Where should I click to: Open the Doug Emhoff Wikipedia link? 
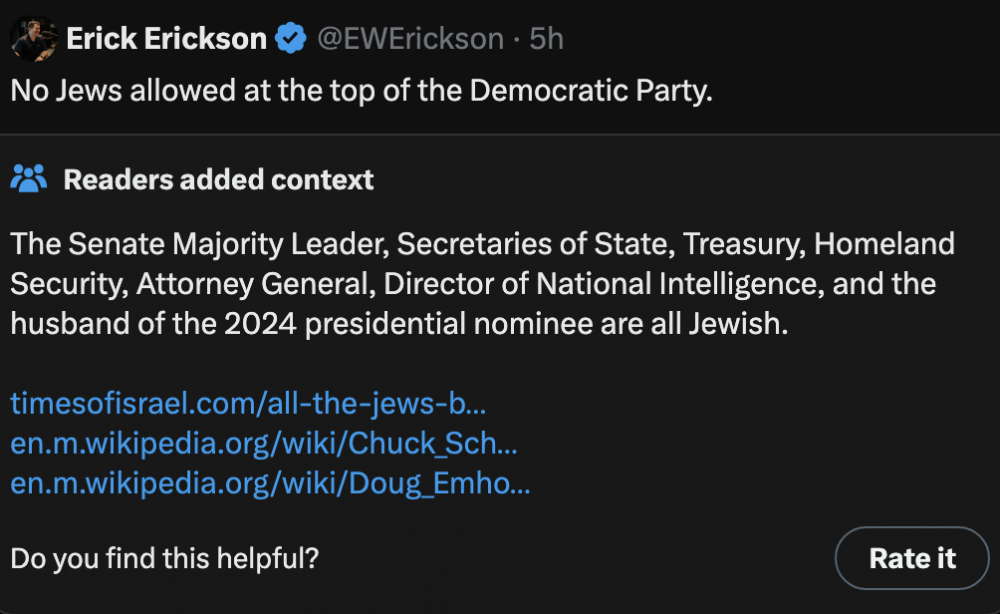pos(270,485)
